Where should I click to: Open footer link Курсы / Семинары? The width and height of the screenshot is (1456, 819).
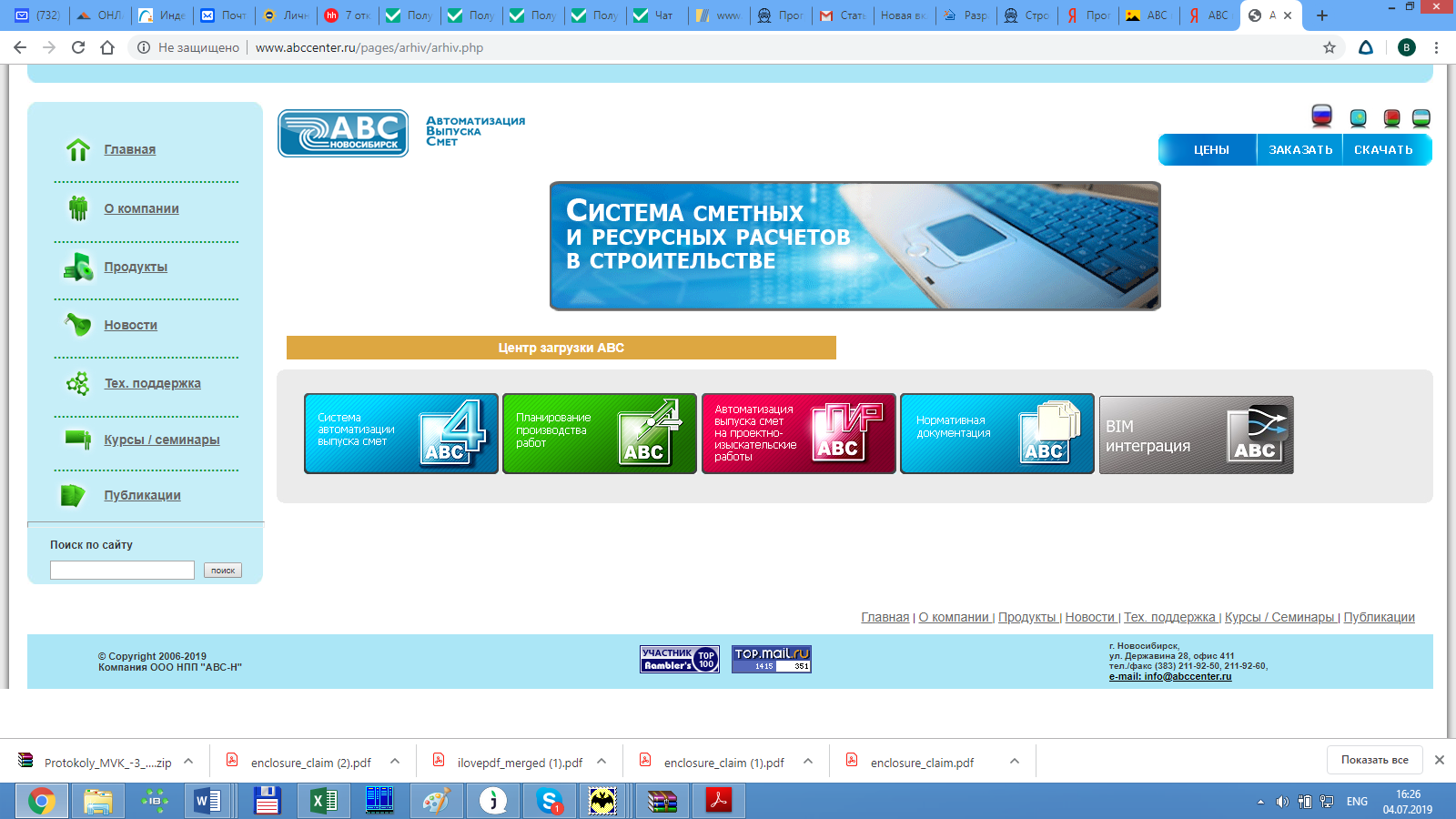tap(1279, 617)
